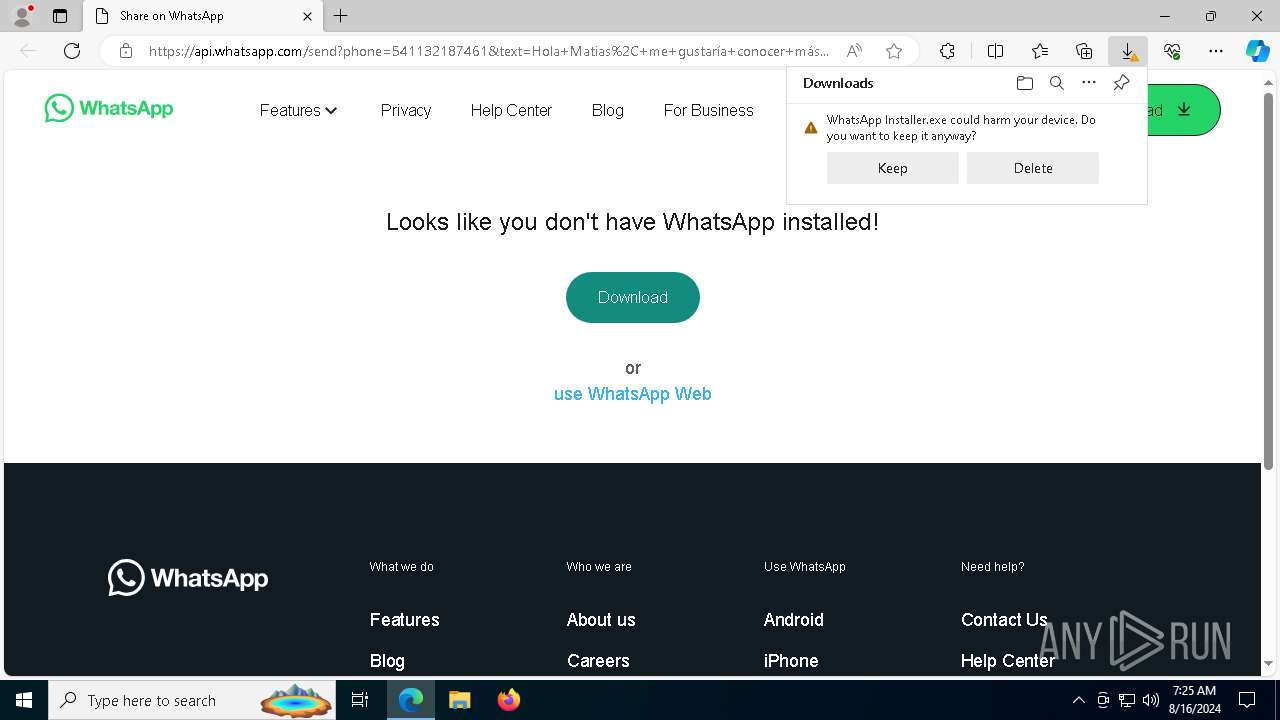Click the use WhatsApp Web link
Image resolution: width=1280 pixels, height=720 pixels.
pos(633,394)
